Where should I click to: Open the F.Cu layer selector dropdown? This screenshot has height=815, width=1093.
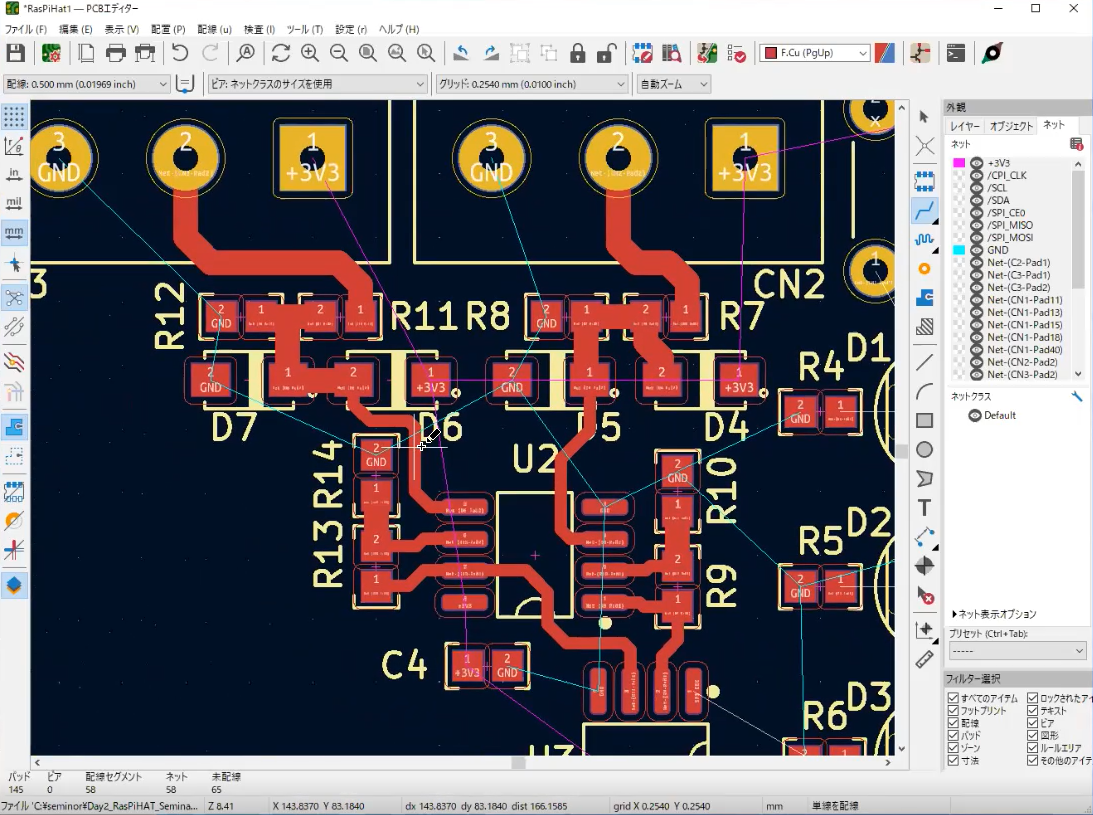[x=814, y=53]
